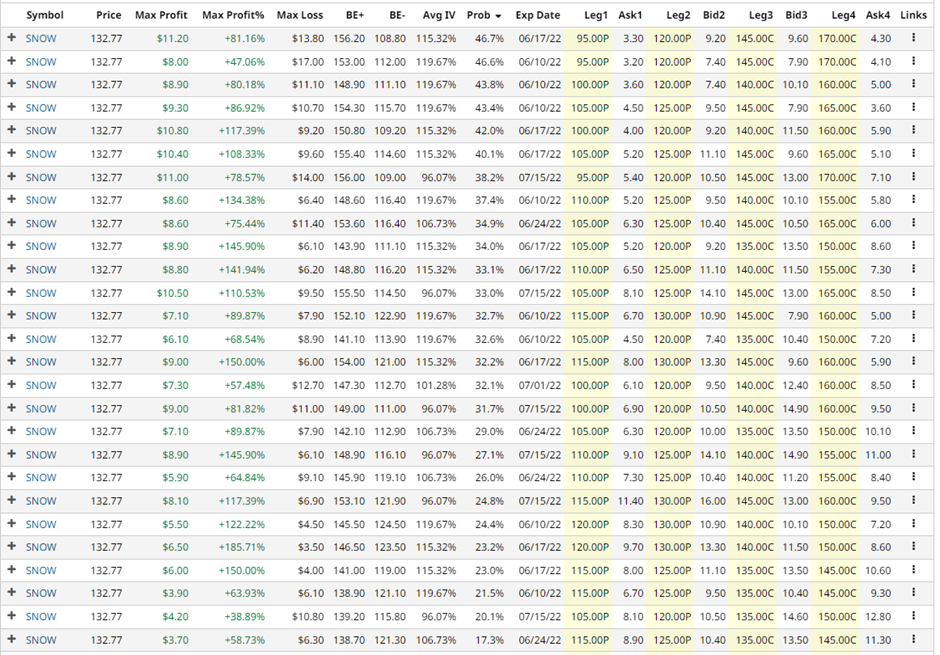940x655 pixels.
Task: Sort table by Max Profit header
Action: tap(161, 15)
